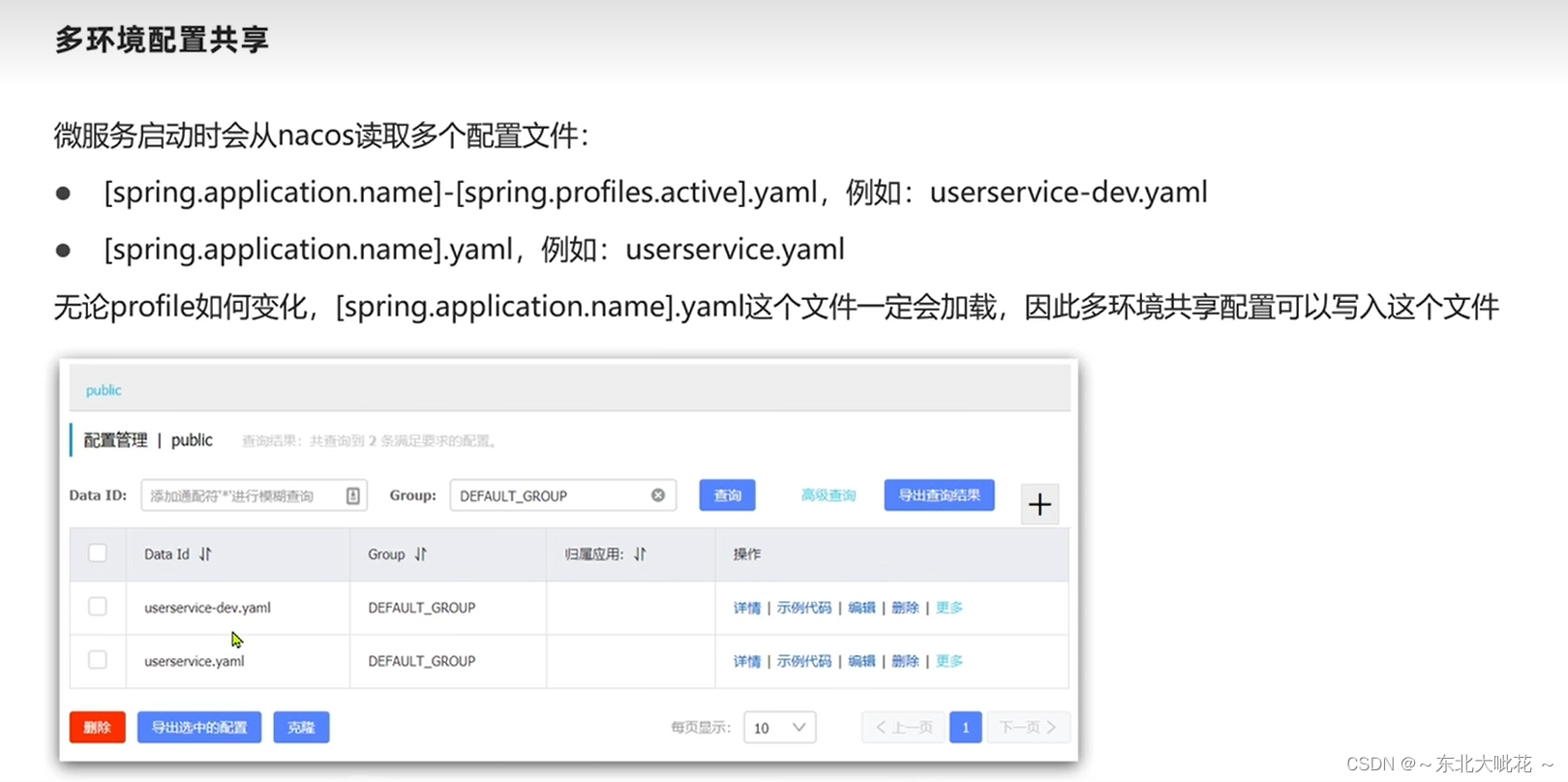This screenshot has height=782, width=1568.
Task: Click the 多环境配置共享 slide title
Action: pyautogui.click(x=162, y=40)
